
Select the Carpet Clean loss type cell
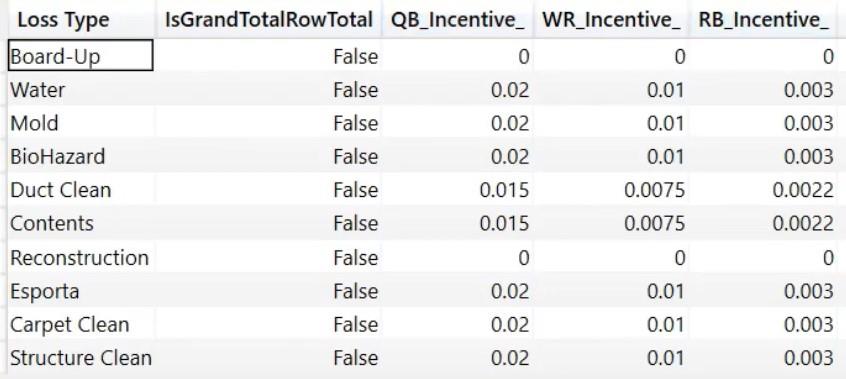70,325
